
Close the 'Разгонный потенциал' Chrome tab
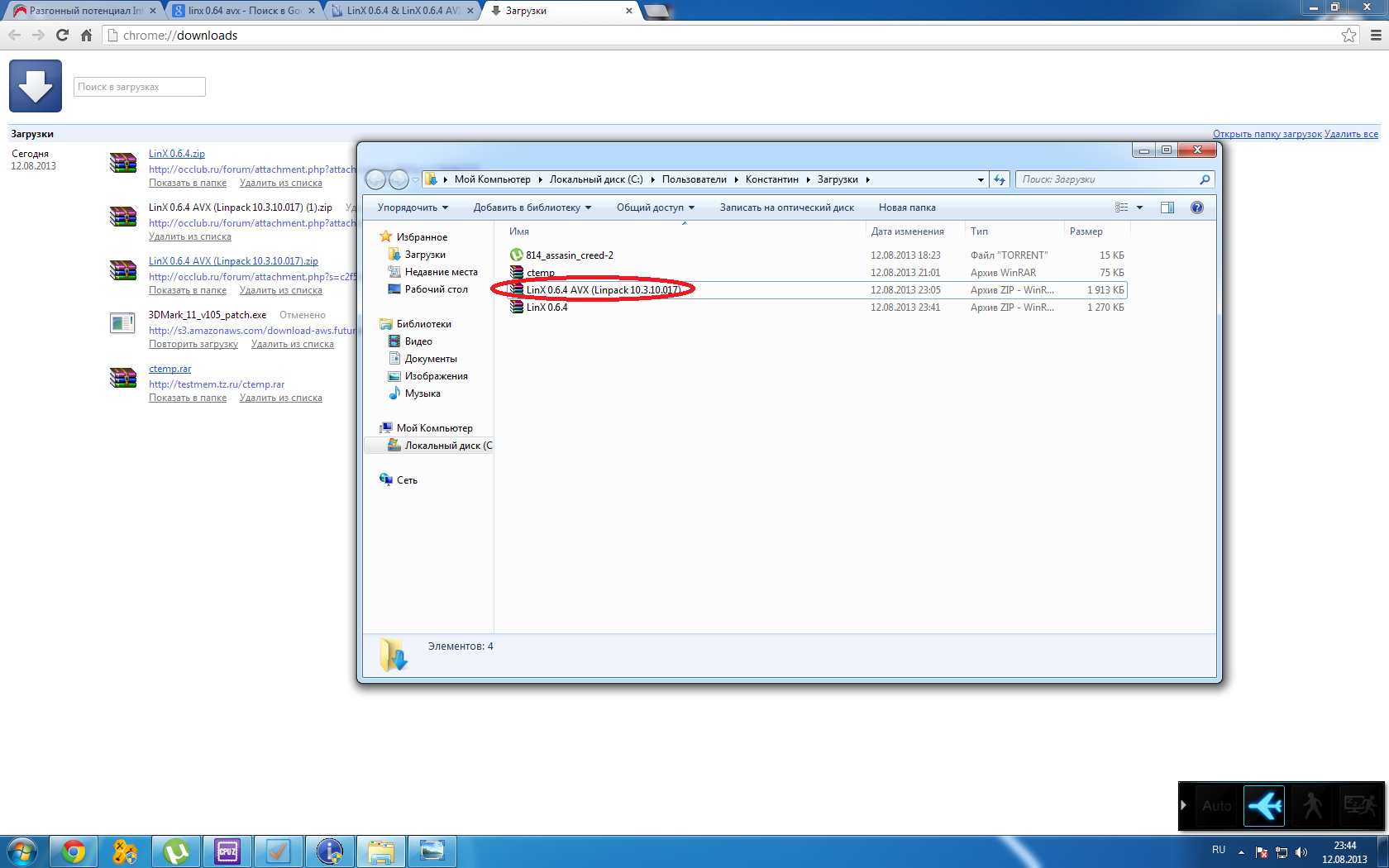click(x=152, y=11)
